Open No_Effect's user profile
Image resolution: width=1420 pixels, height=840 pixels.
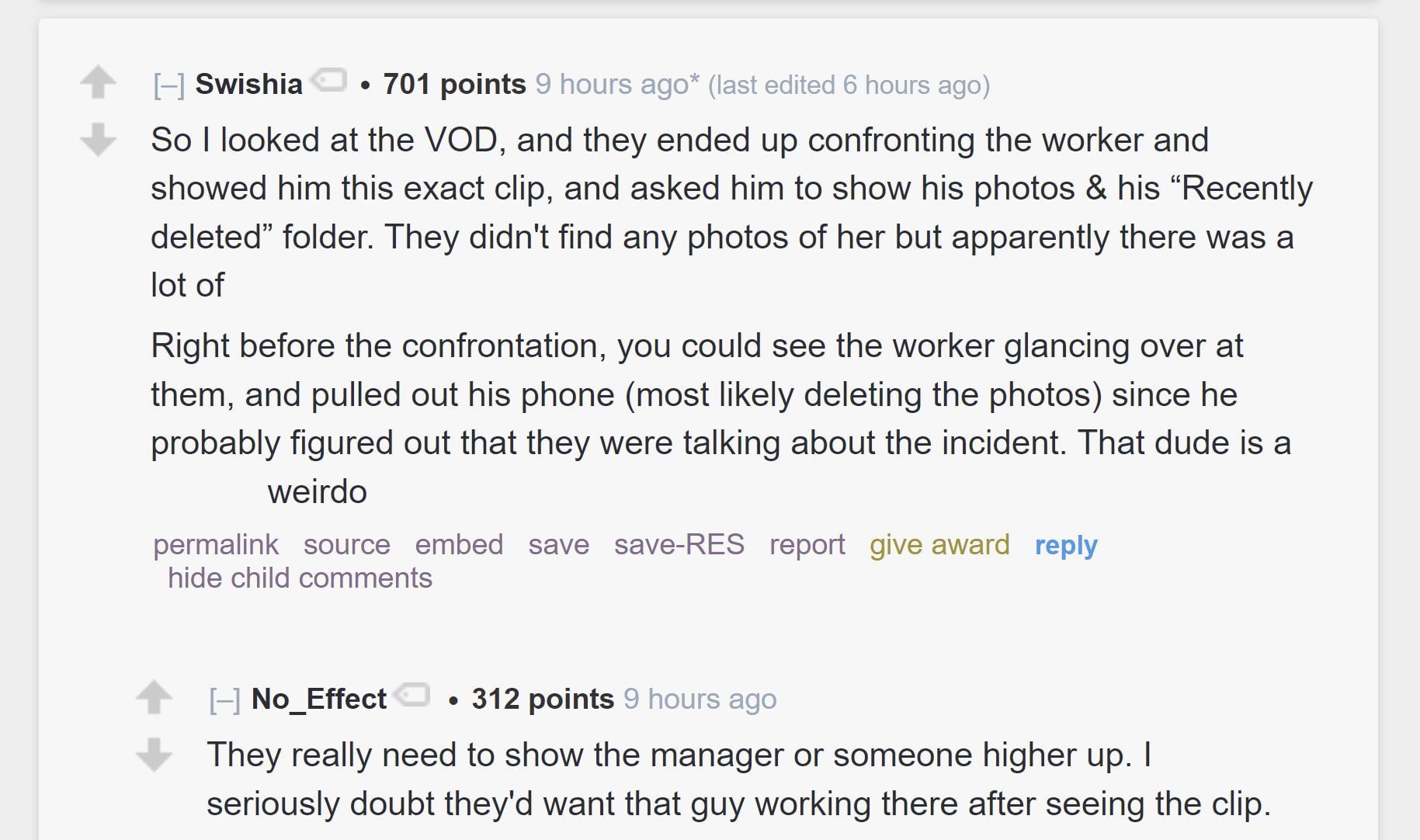pyautogui.click(x=318, y=699)
